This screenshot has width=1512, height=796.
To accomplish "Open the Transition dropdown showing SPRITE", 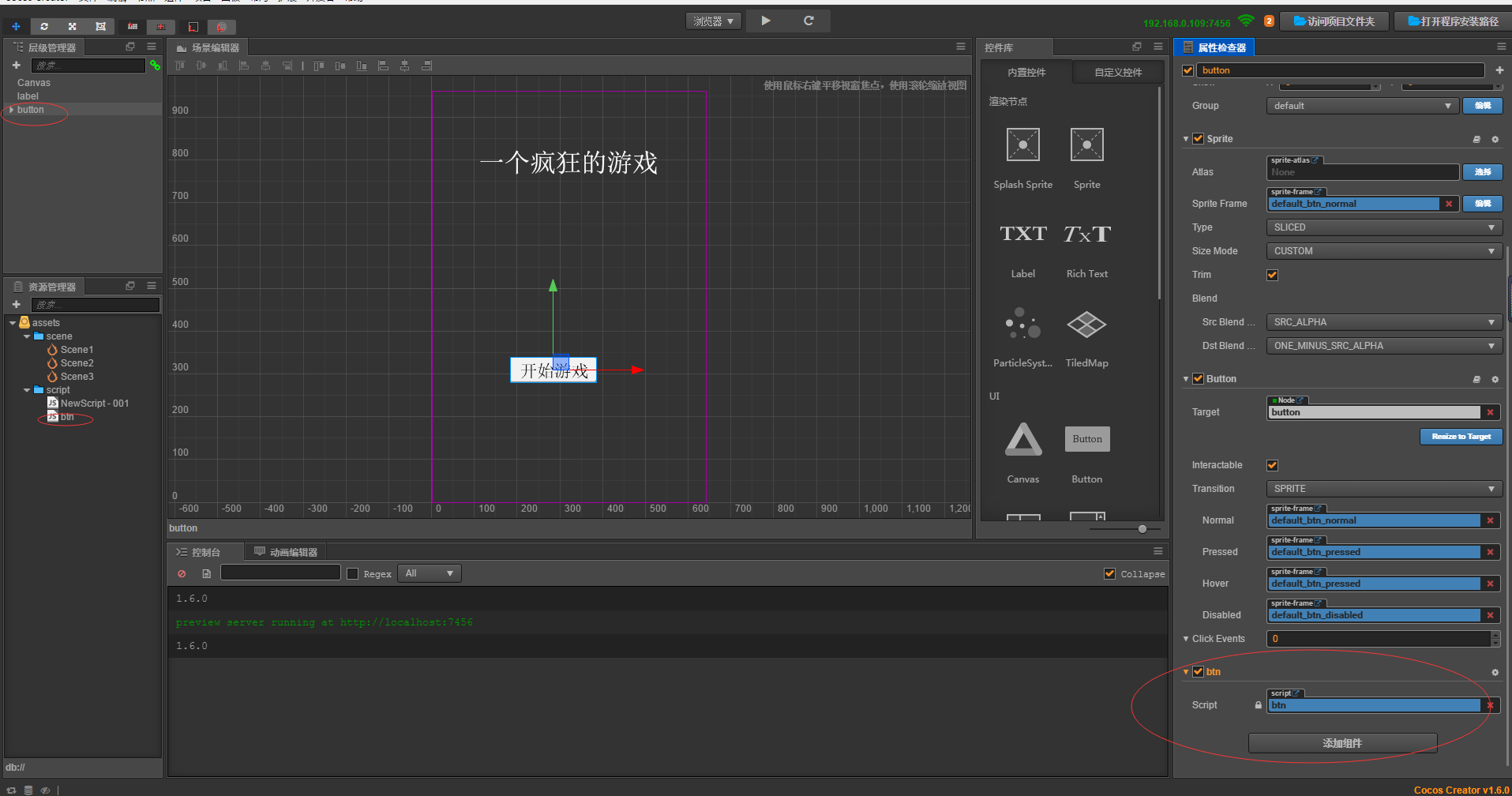I will pos(1384,489).
